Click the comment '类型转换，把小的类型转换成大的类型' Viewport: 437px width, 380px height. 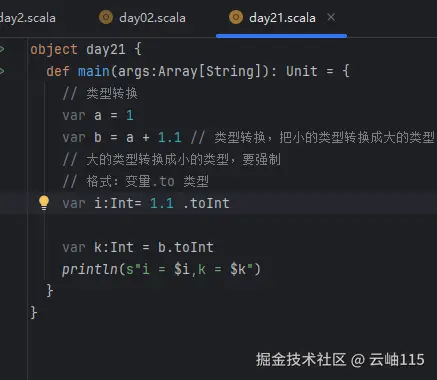point(324,137)
